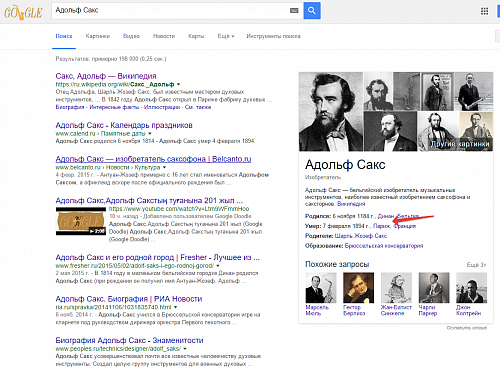Expand the green arrow next to wikipedia URL
The image size is (500, 367).
(x=178, y=84)
